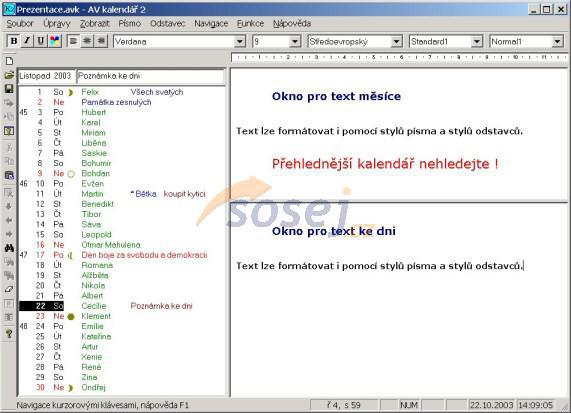Viewport: 571px width, 413px height.
Task: Click the yellow question mark help icon
Action: (9, 334)
